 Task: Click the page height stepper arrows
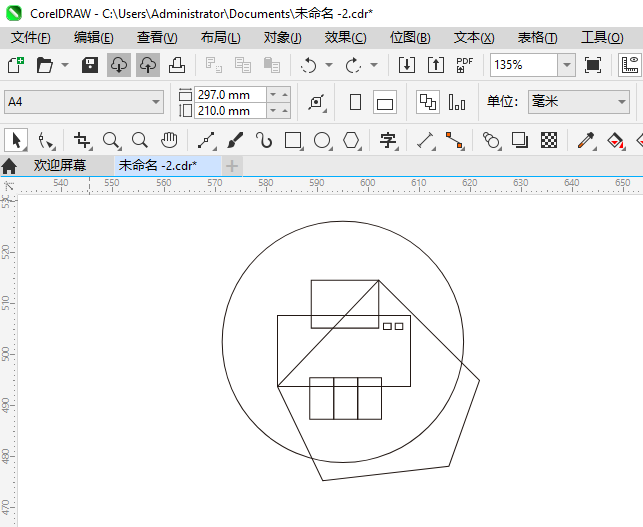(x=279, y=111)
